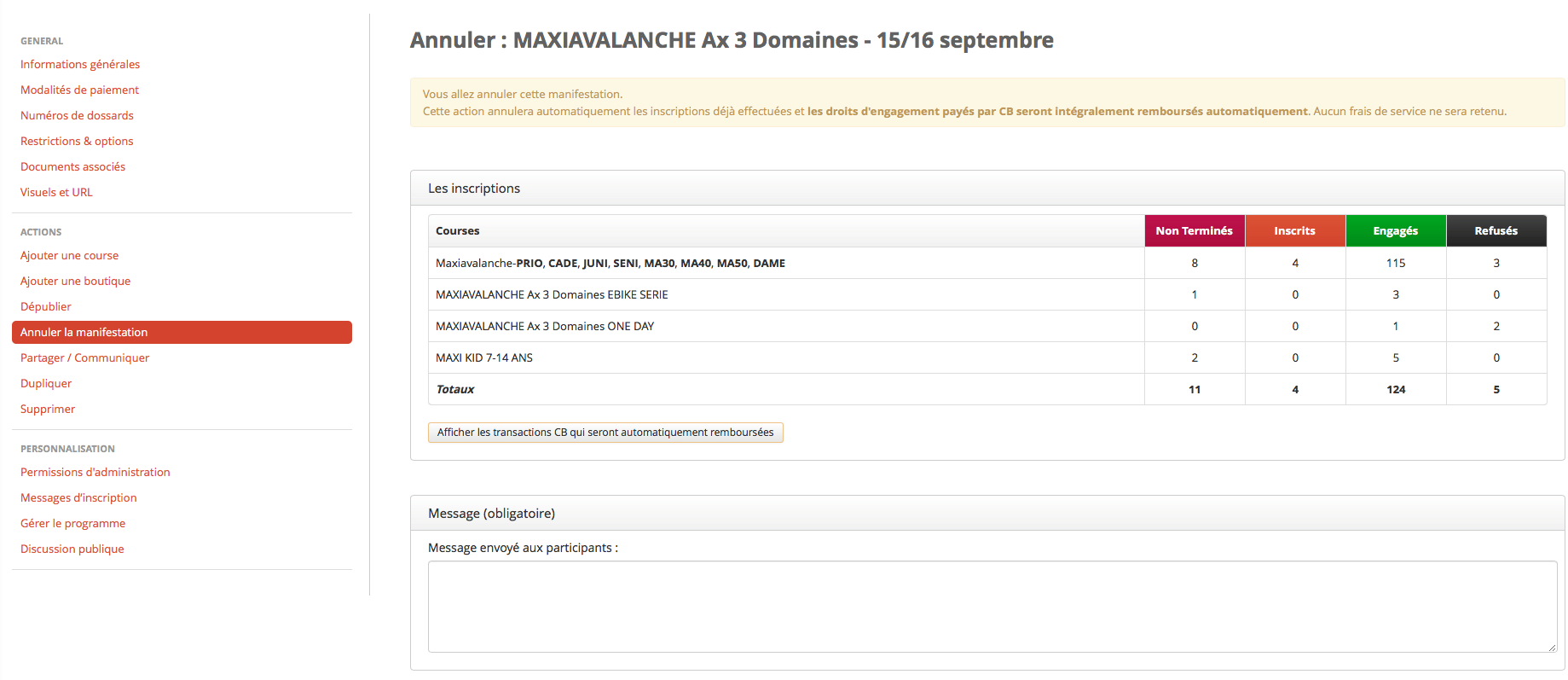1568x680 pixels.
Task: Click the GENERAL section heading
Action: click(42, 41)
